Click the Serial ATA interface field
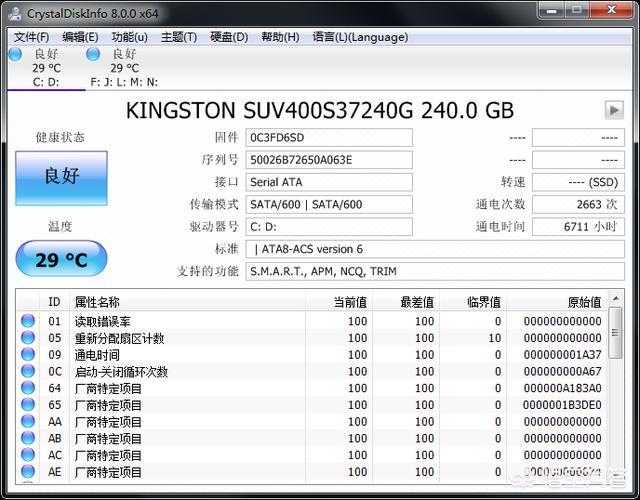Viewport: 640px width, 500px height. click(x=329, y=182)
